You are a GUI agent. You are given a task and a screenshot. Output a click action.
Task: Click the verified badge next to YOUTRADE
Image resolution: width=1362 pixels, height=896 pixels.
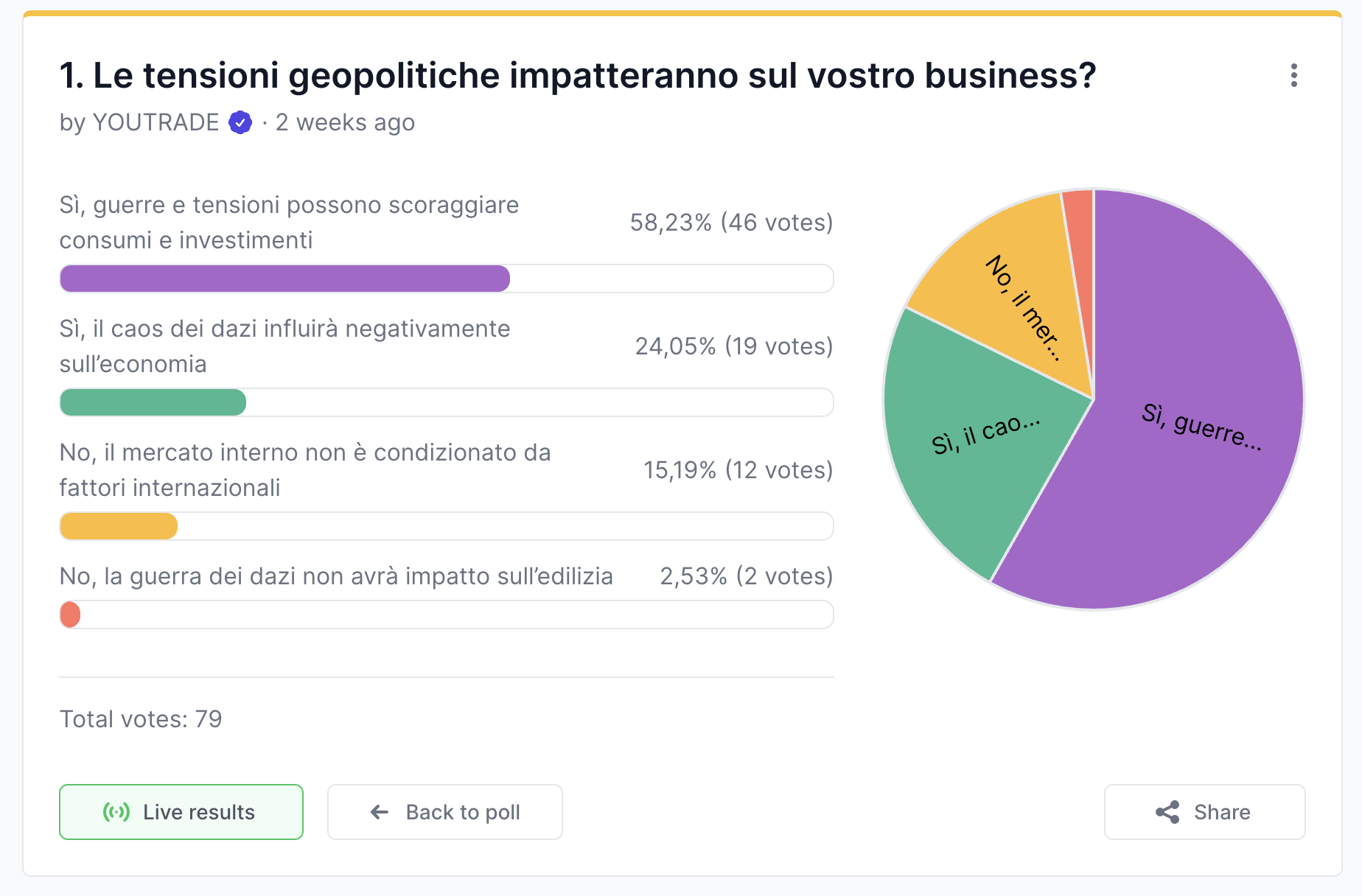pos(240,122)
